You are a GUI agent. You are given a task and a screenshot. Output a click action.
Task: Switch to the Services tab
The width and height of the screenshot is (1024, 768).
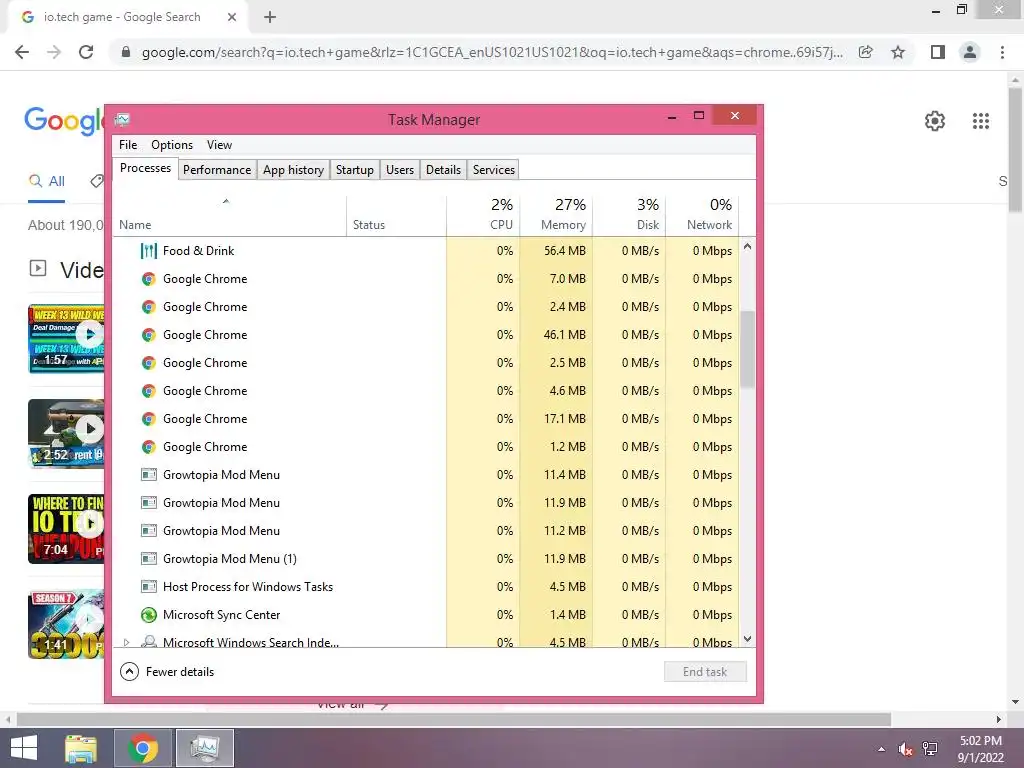[494, 170]
